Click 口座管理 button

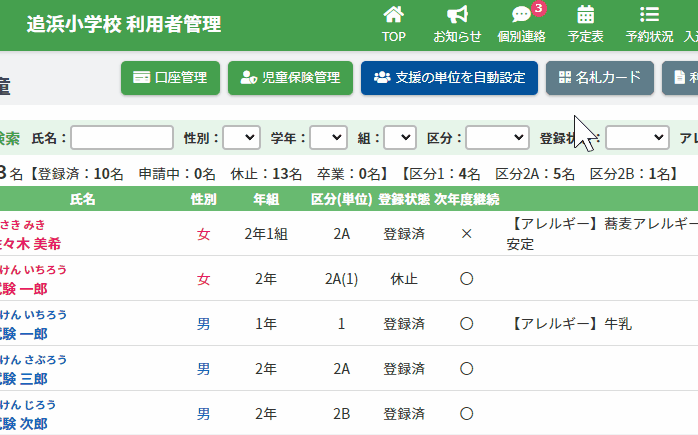click(x=170, y=78)
